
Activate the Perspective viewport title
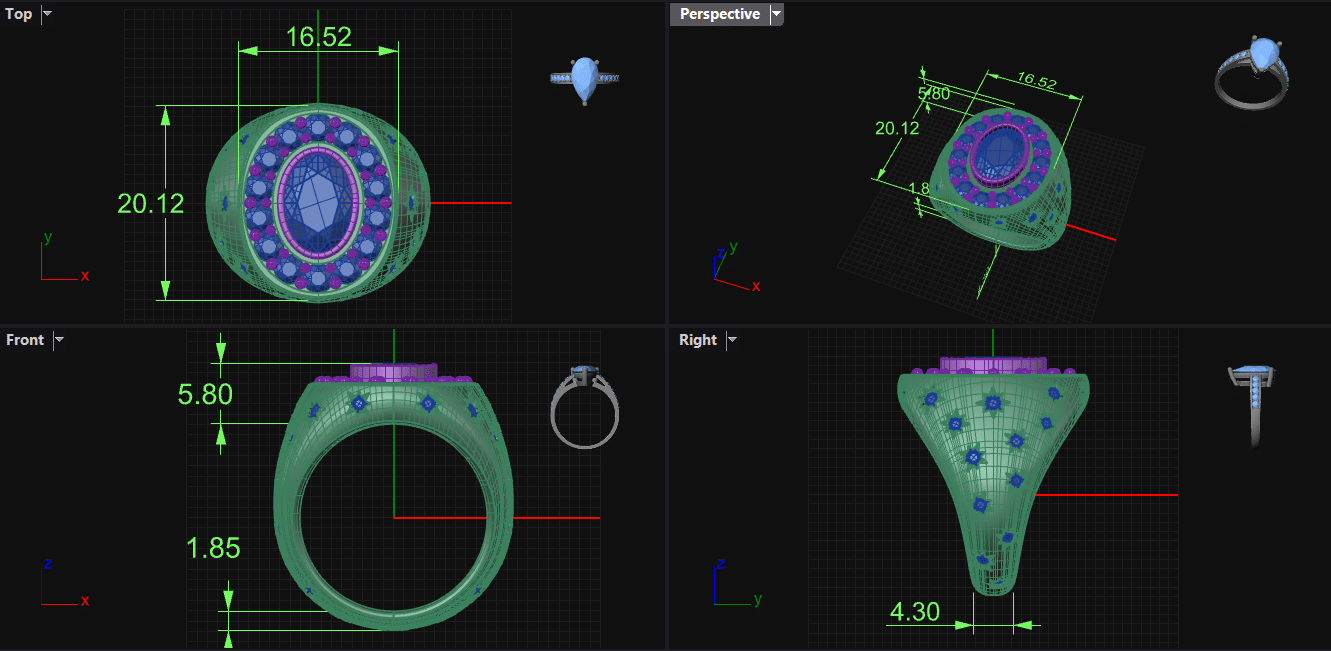point(719,14)
